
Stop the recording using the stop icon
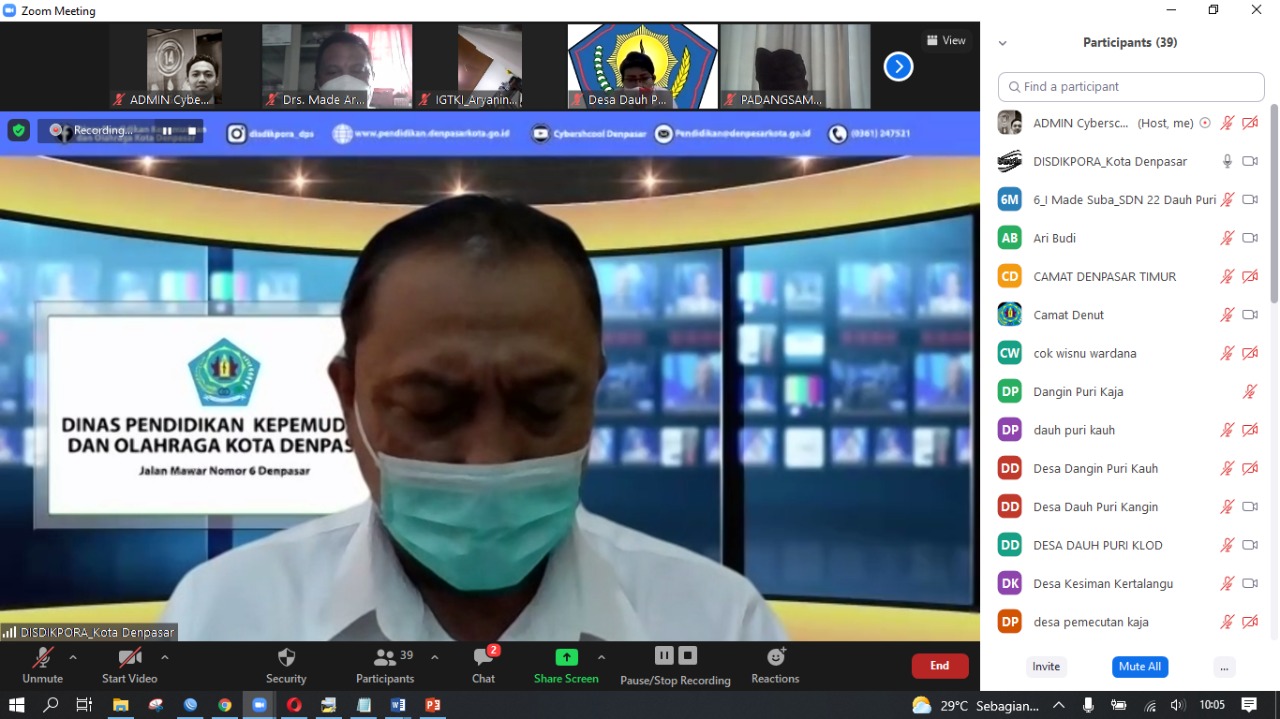pos(687,655)
